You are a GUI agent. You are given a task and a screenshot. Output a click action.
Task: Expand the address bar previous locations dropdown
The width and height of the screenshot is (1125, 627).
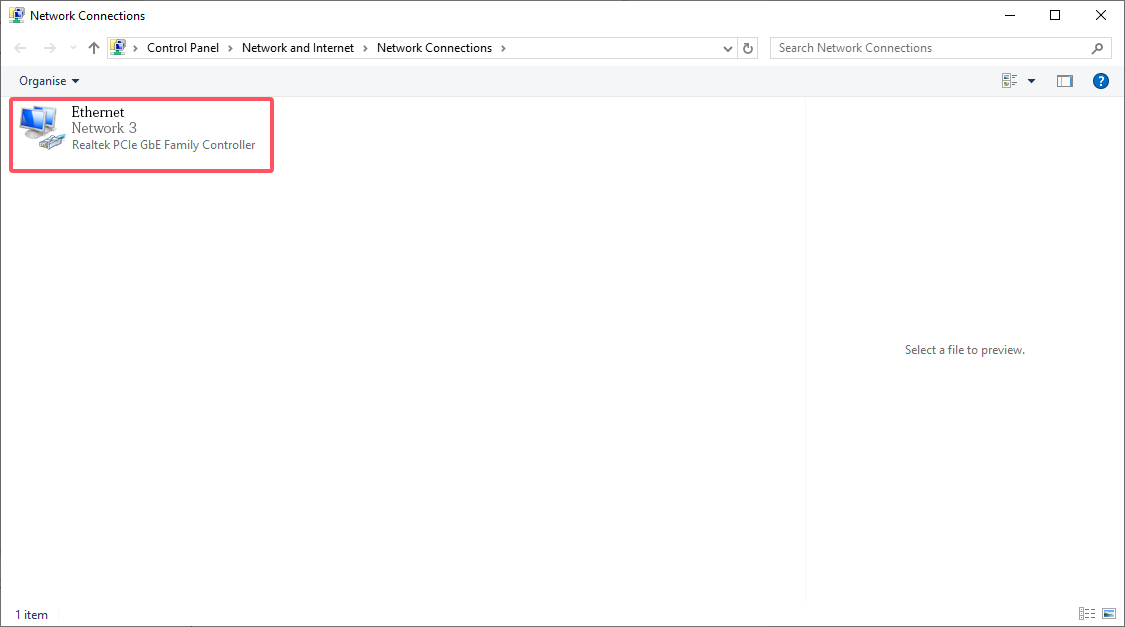[728, 48]
